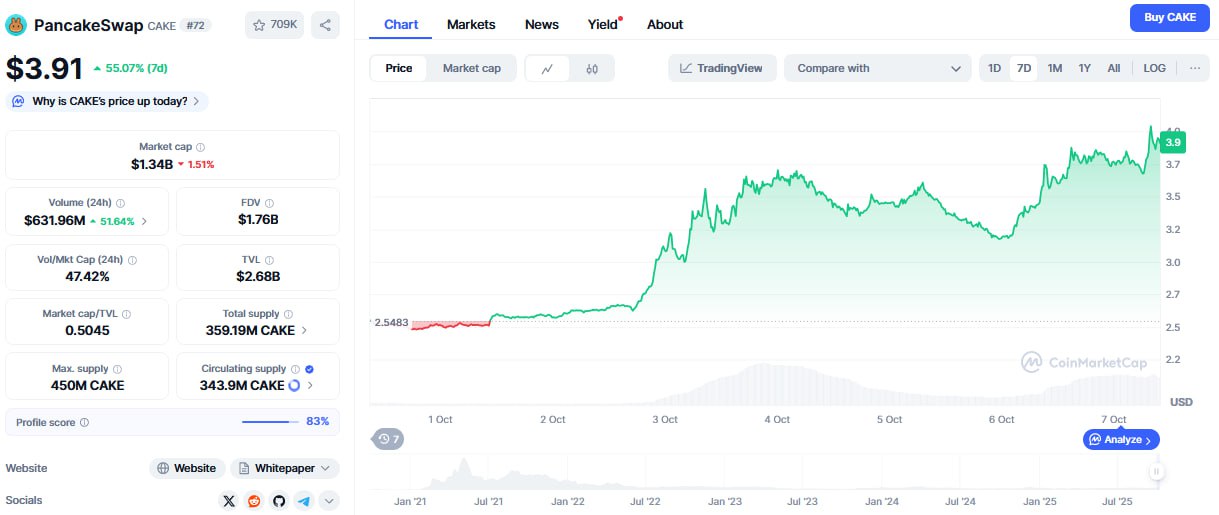Open the Telegram social link

303,500
